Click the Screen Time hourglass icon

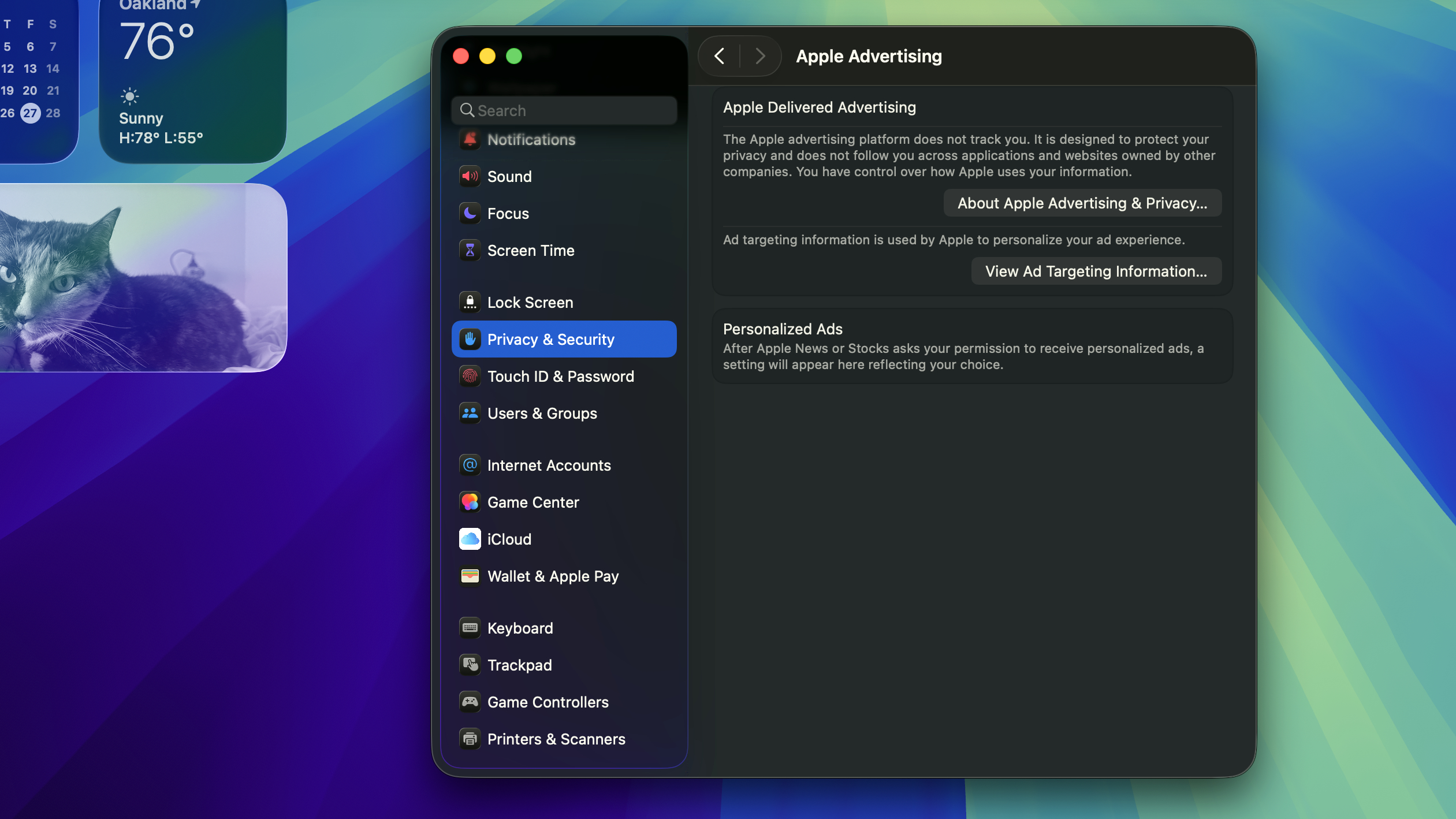click(x=470, y=250)
